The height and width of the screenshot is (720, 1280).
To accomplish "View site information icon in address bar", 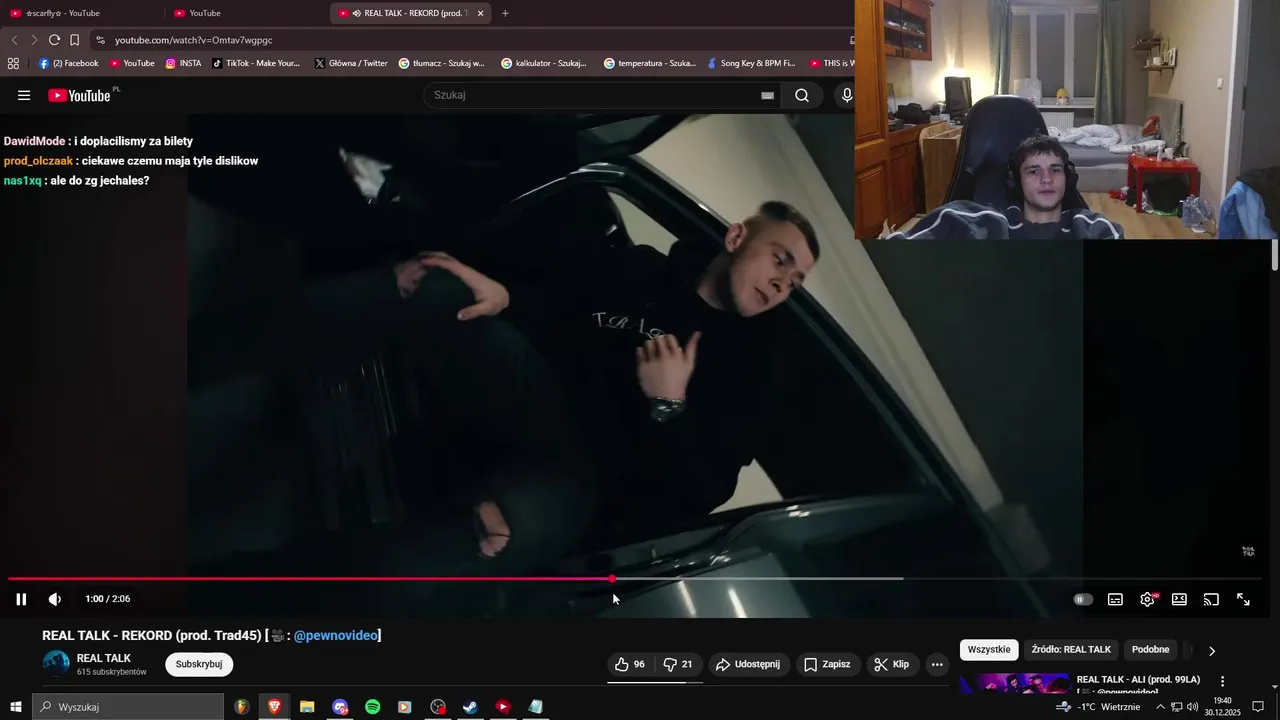I will click(x=100, y=40).
